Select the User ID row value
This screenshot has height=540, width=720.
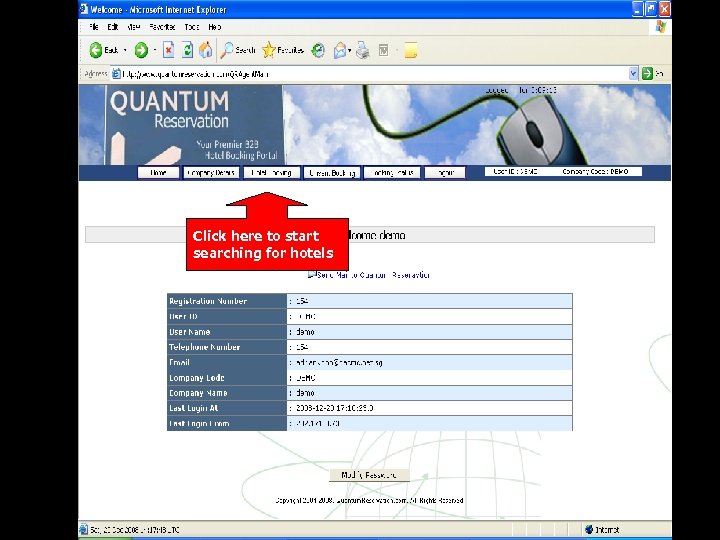305,316
